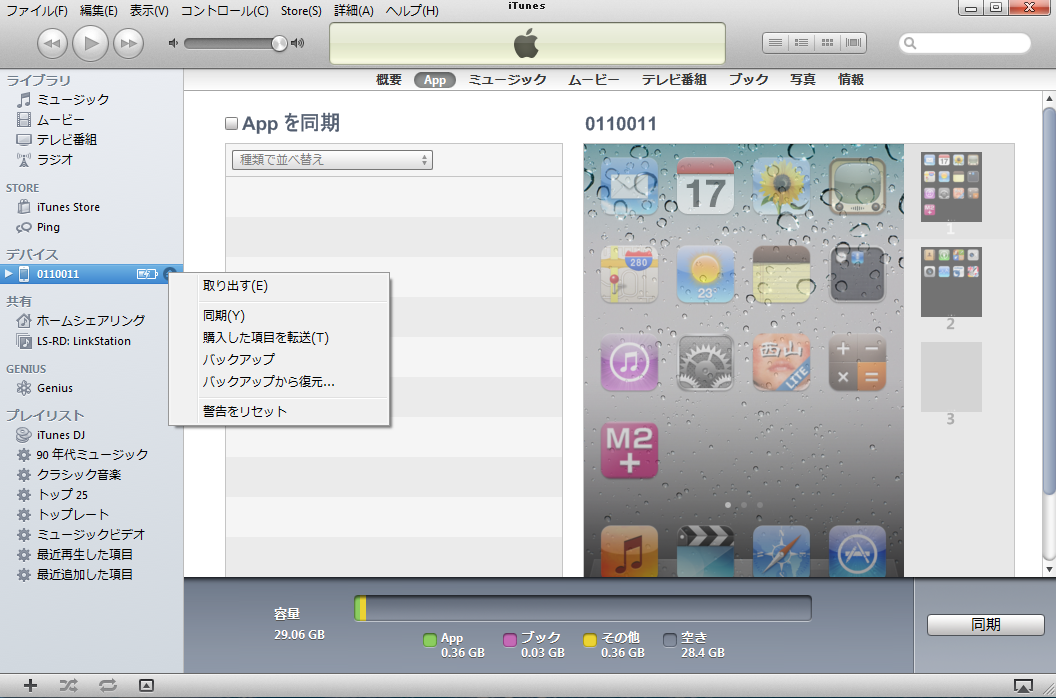This screenshot has width=1056, height=698.
Task: Click the 同期 sync button
Action: 985,625
